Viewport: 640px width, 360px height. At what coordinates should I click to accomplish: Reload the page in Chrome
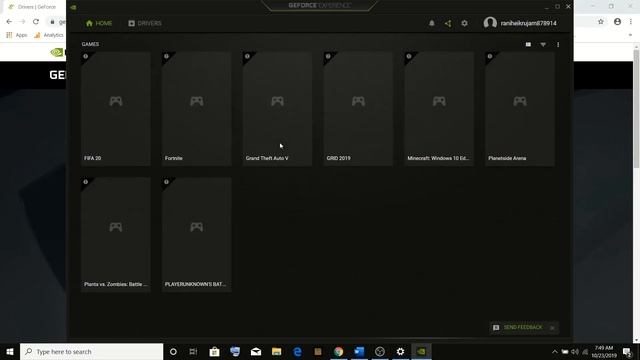36,22
